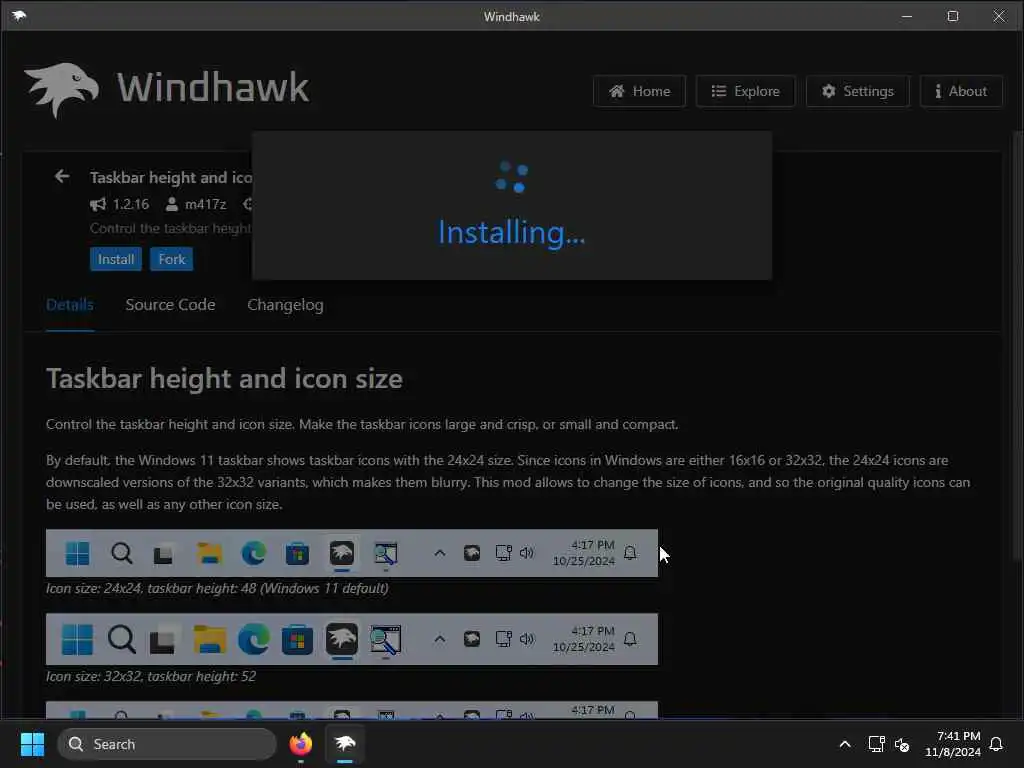Switch to the Changelog tab
The image size is (1024, 768).
285,305
